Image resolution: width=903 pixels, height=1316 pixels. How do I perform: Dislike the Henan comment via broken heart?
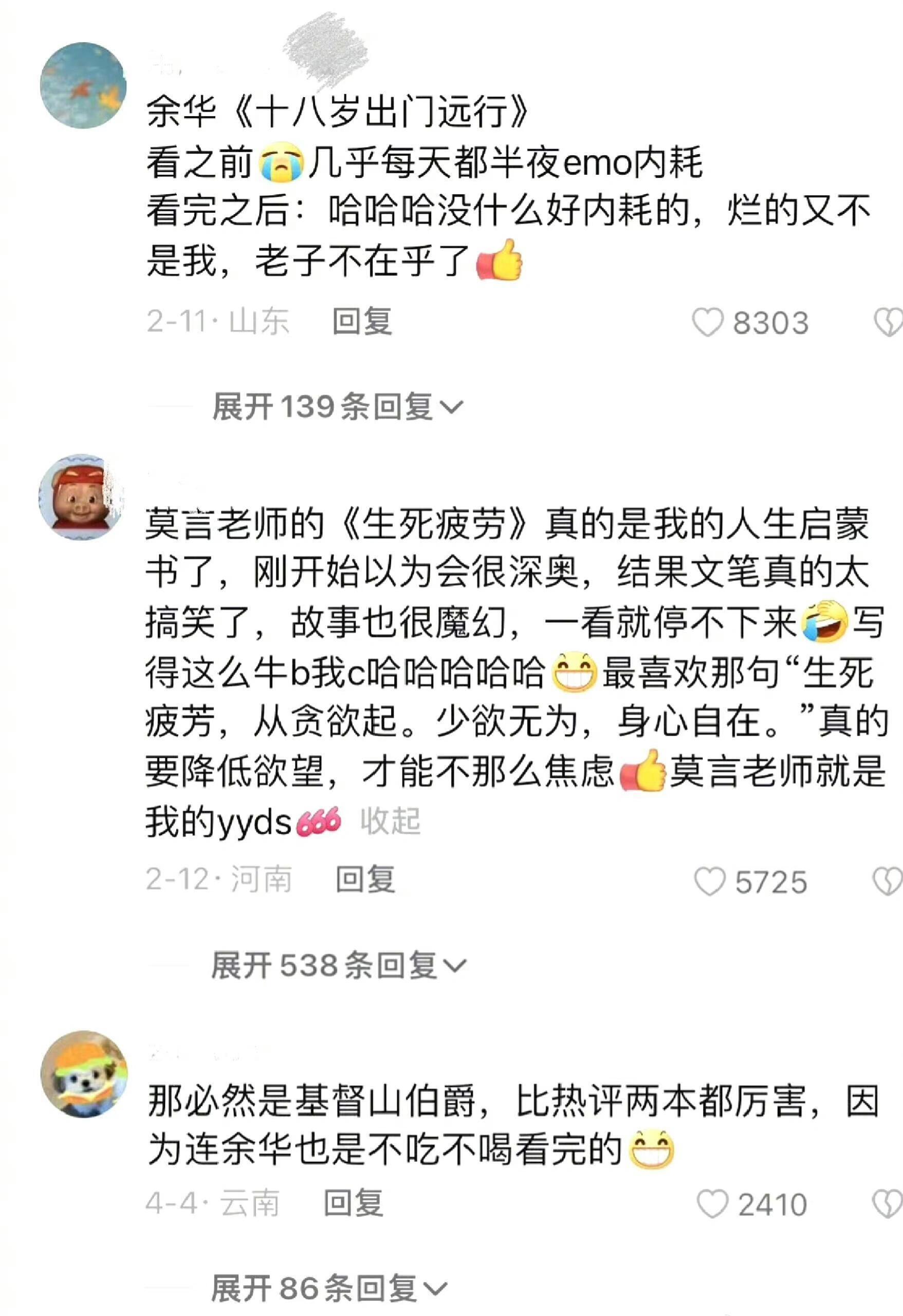pos(889,882)
